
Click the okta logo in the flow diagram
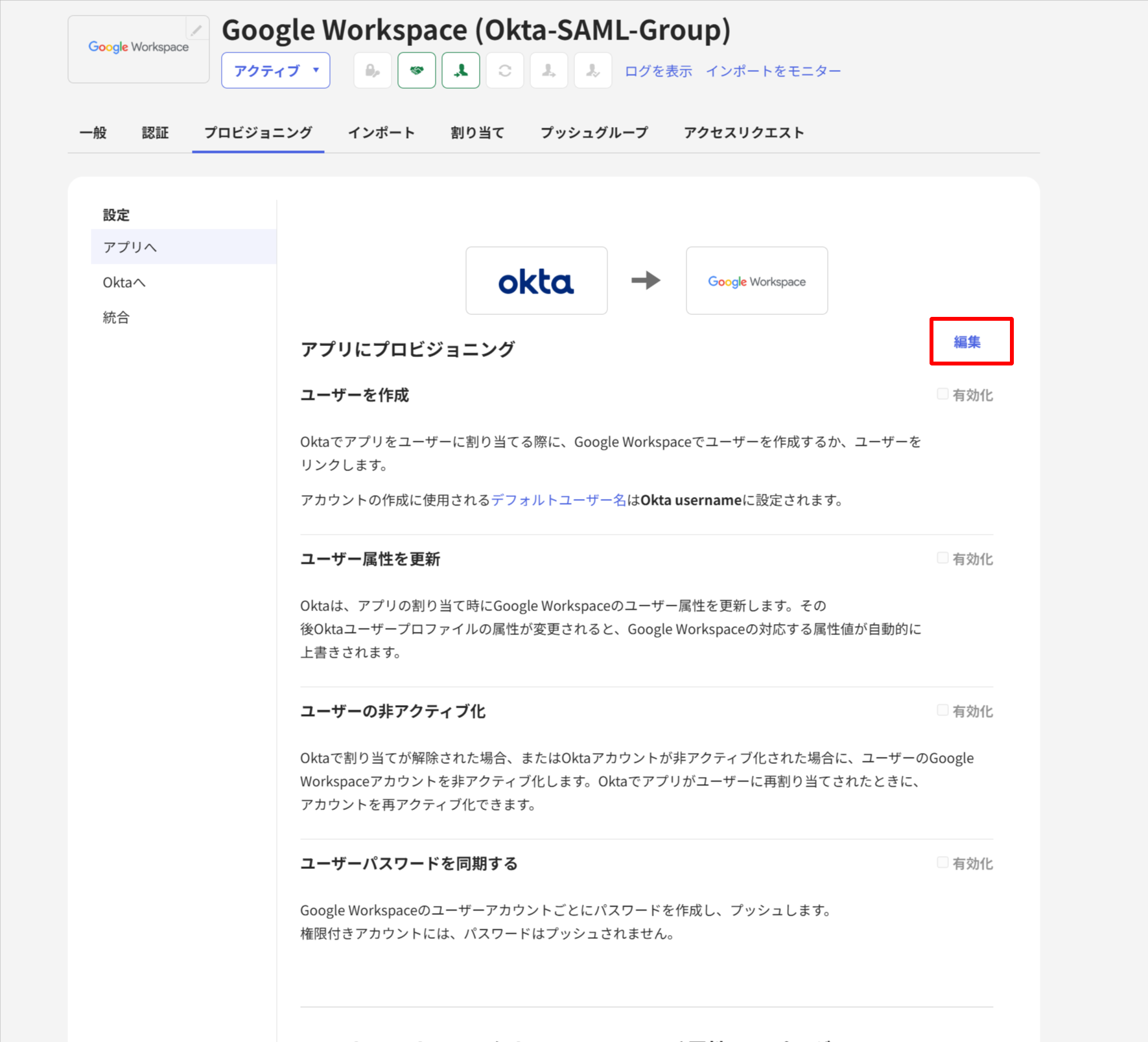(x=536, y=281)
